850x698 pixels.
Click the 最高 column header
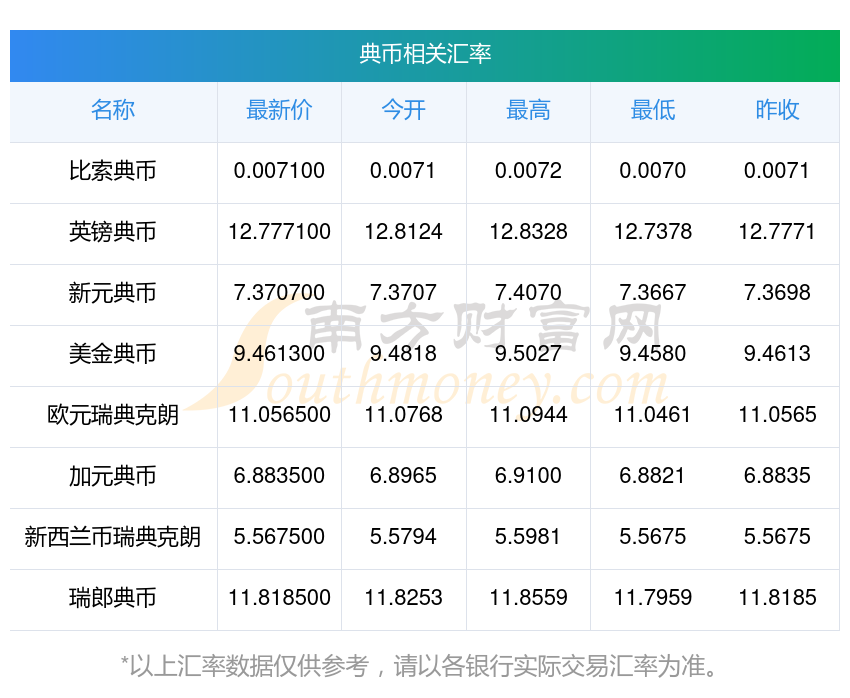(529, 110)
